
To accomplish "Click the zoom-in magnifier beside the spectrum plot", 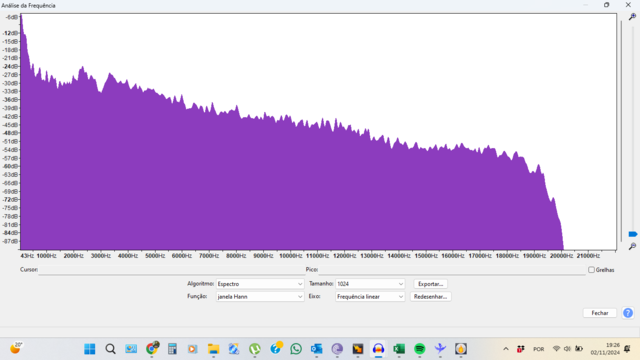I will [x=632, y=17].
